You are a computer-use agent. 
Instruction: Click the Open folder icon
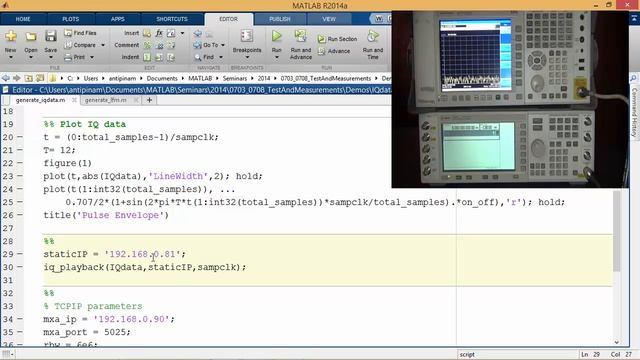31,37
